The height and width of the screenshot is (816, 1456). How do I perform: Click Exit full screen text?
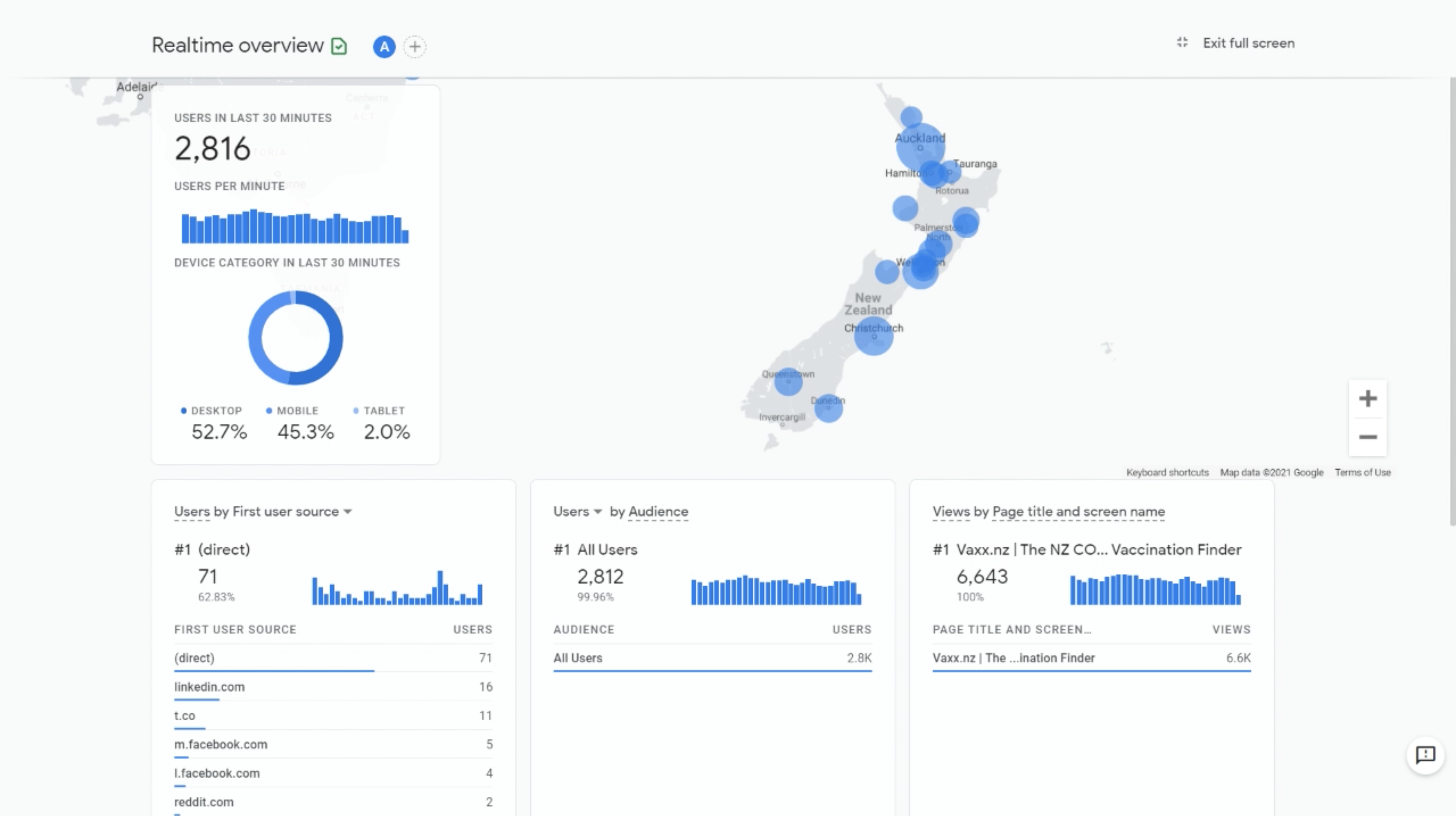[1248, 43]
